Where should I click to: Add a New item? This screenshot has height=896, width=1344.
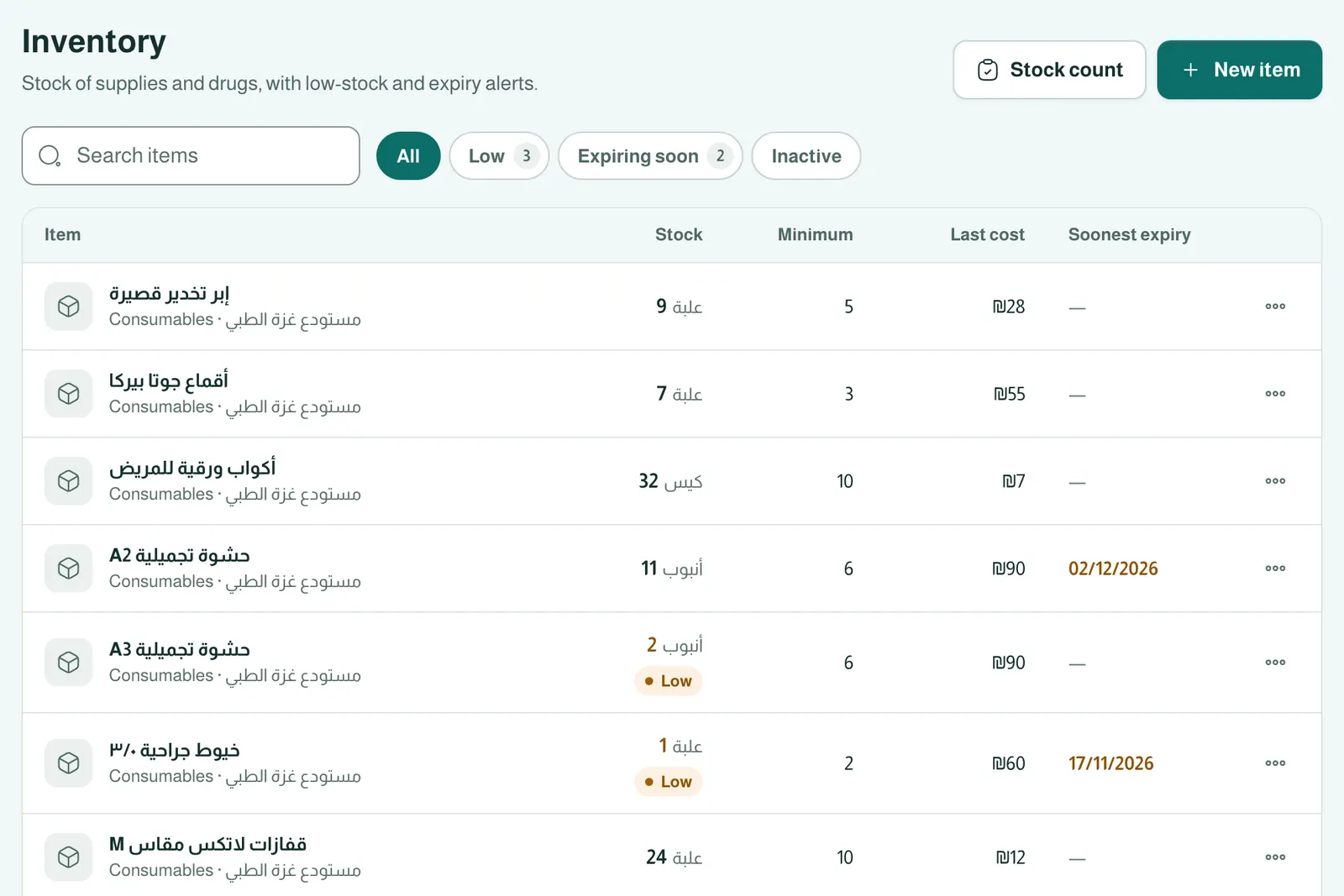(1240, 70)
